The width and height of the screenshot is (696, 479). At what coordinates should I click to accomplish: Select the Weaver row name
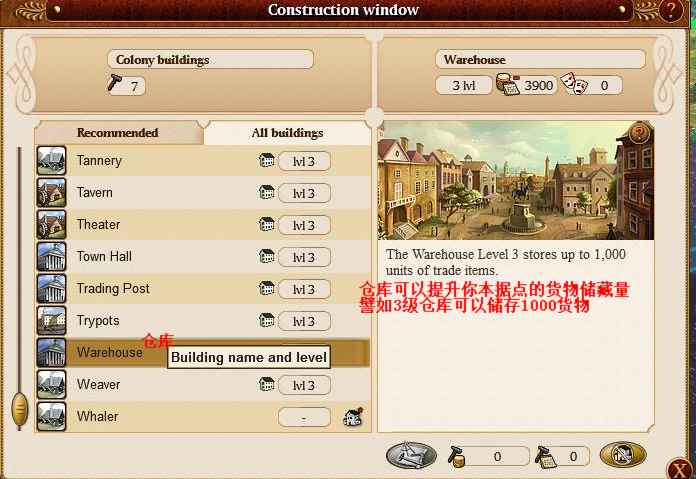click(98, 384)
